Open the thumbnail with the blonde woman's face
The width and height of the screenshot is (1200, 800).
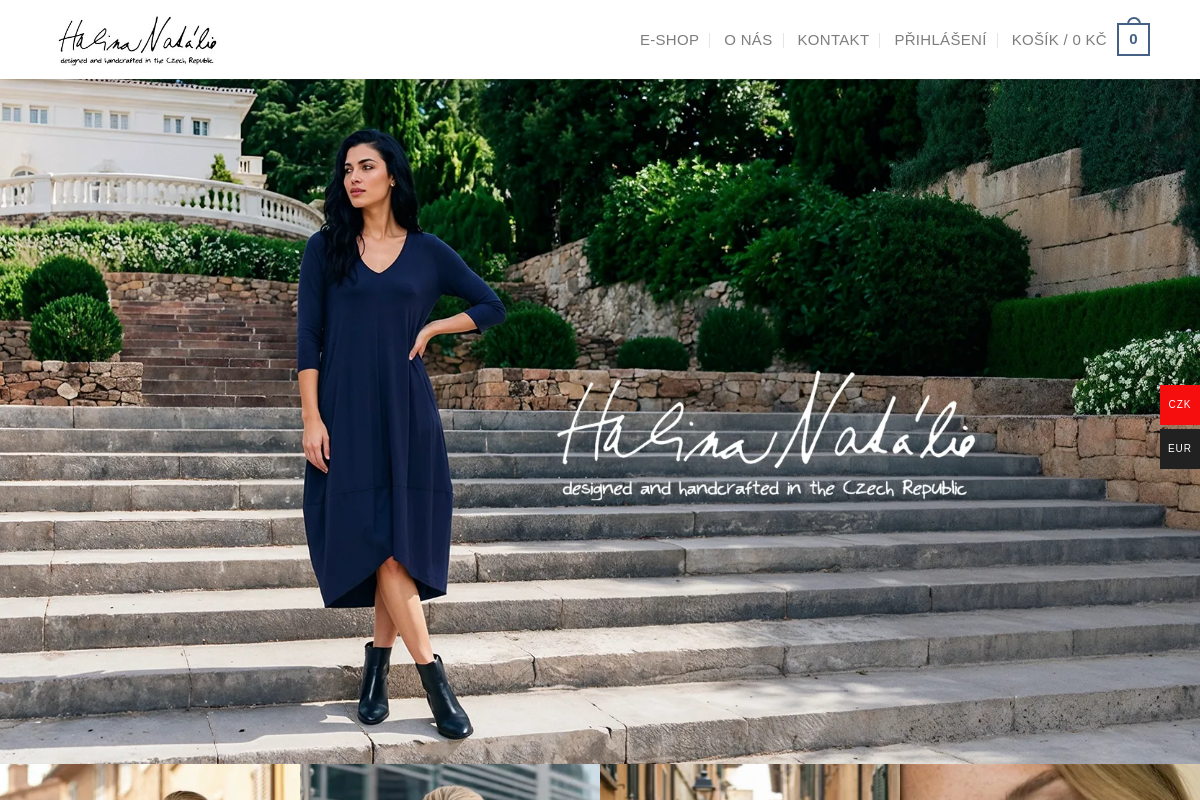1050,782
